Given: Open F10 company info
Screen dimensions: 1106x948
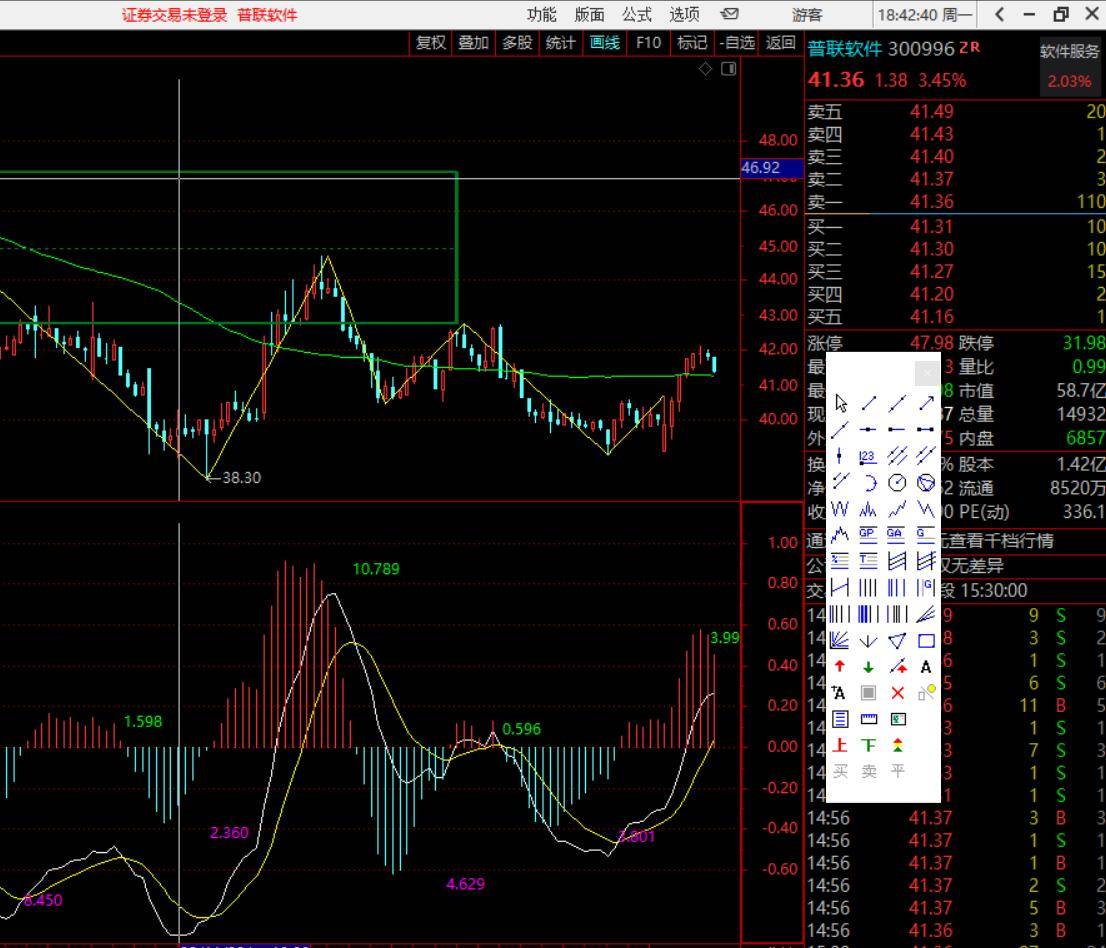Looking at the screenshot, I should [648, 42].
